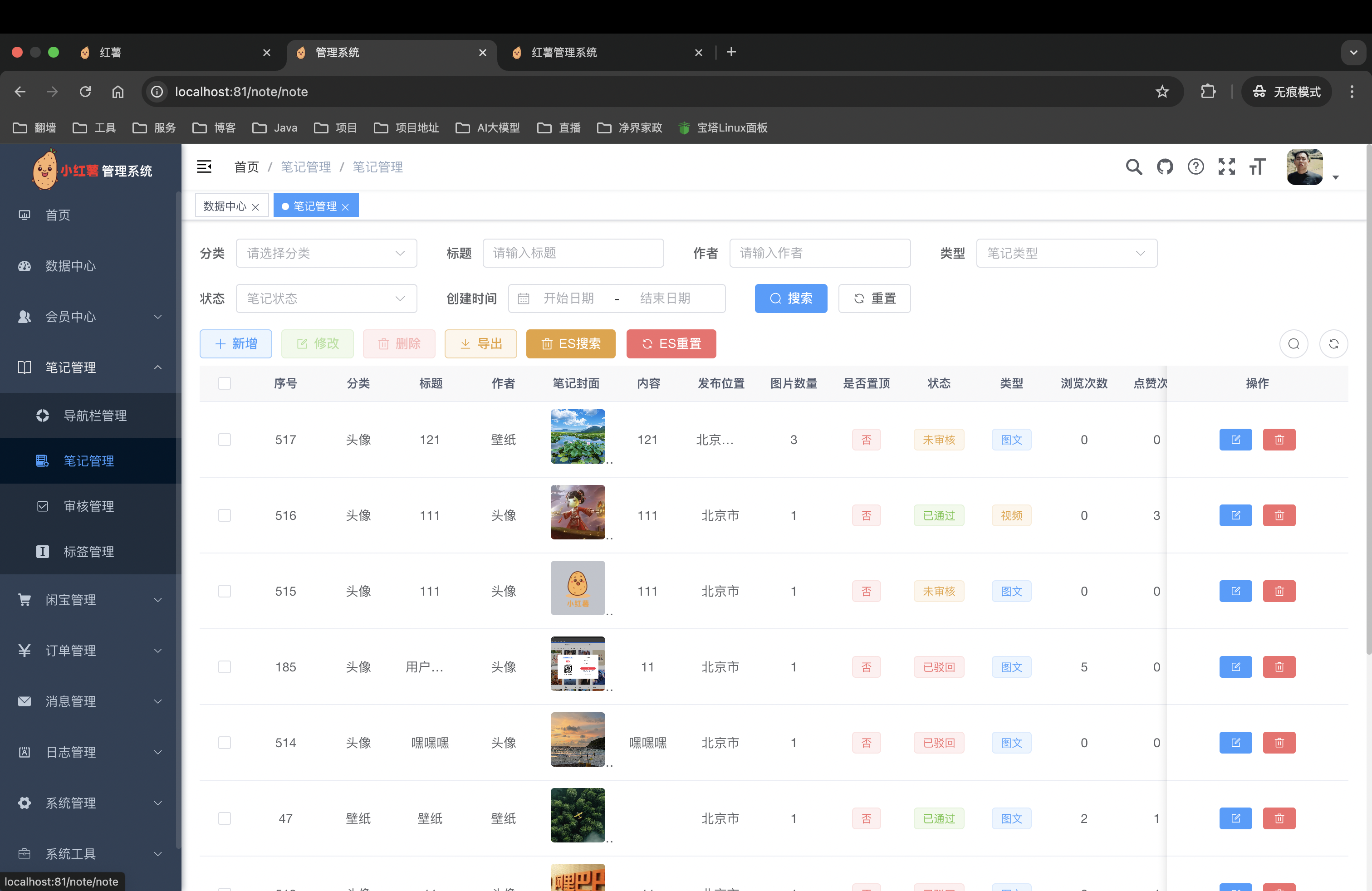Open the font size setting icon
The height and width of the screenshot is (891, 1372).
pos(1257,167)
